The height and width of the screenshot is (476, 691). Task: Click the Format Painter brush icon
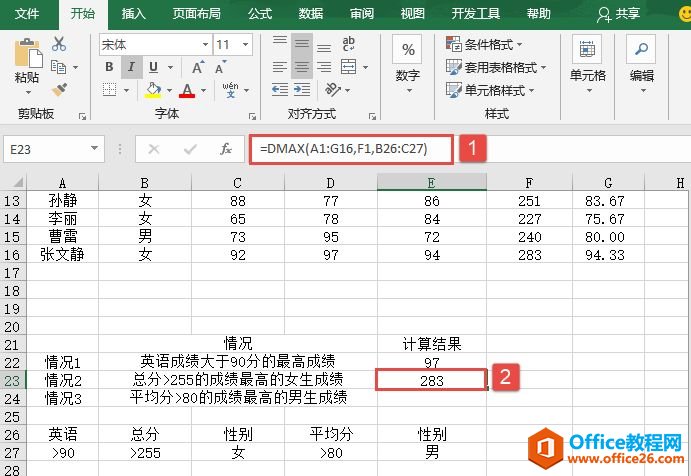click(59, 90)
